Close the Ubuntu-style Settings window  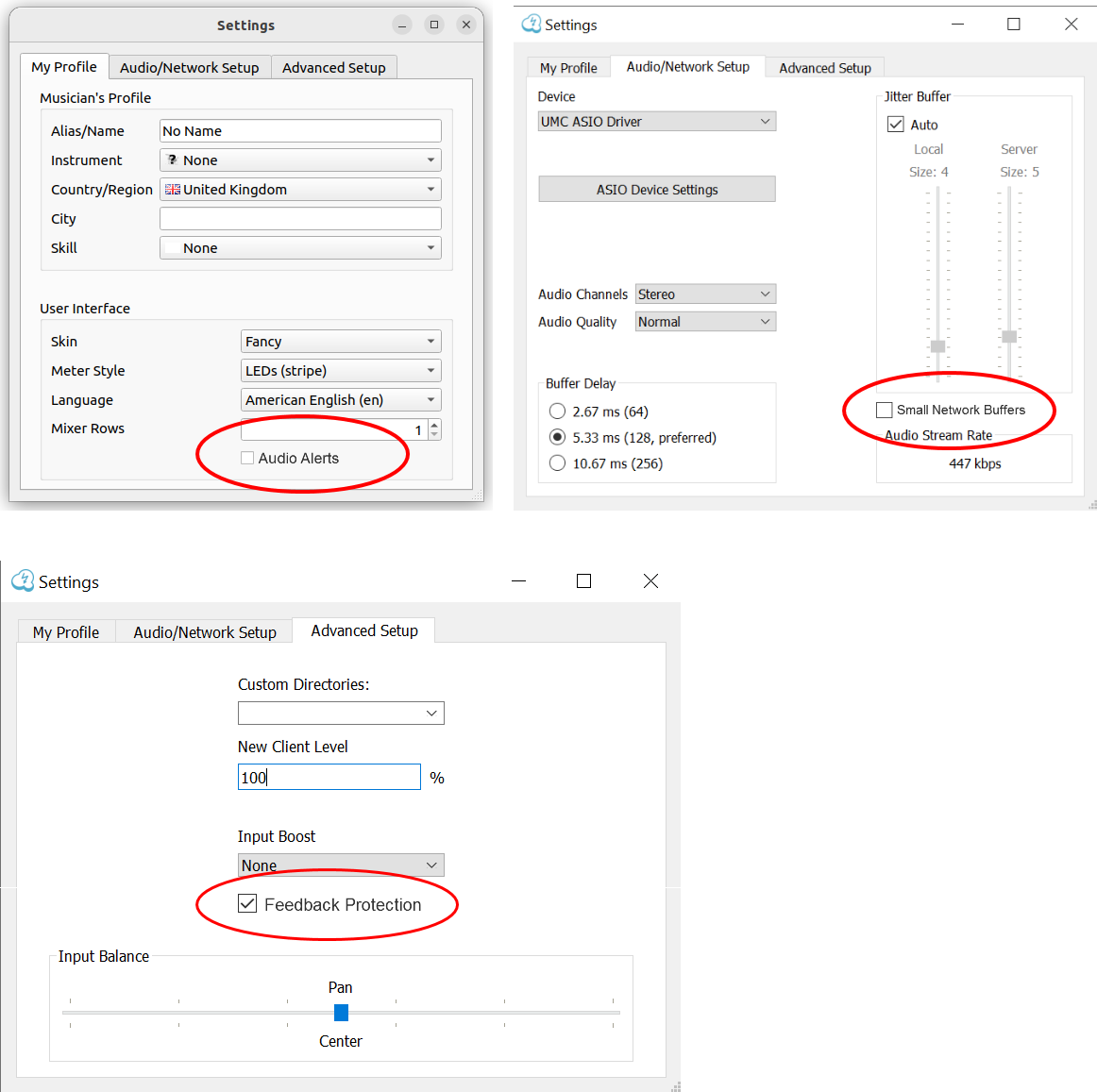466,25
